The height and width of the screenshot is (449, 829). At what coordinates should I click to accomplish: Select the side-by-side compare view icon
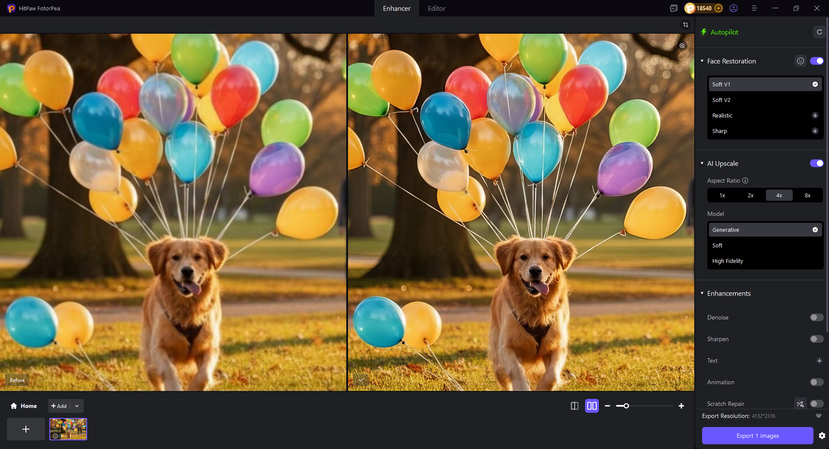pos(592,406)
